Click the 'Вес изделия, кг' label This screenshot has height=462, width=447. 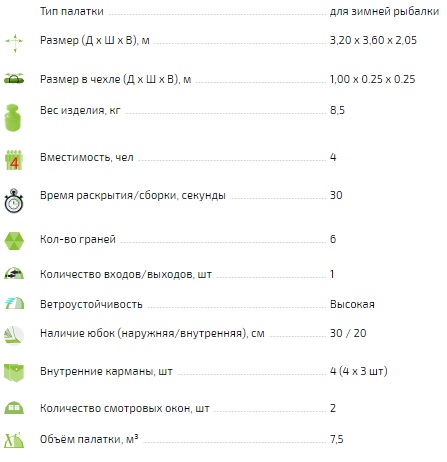80,110
